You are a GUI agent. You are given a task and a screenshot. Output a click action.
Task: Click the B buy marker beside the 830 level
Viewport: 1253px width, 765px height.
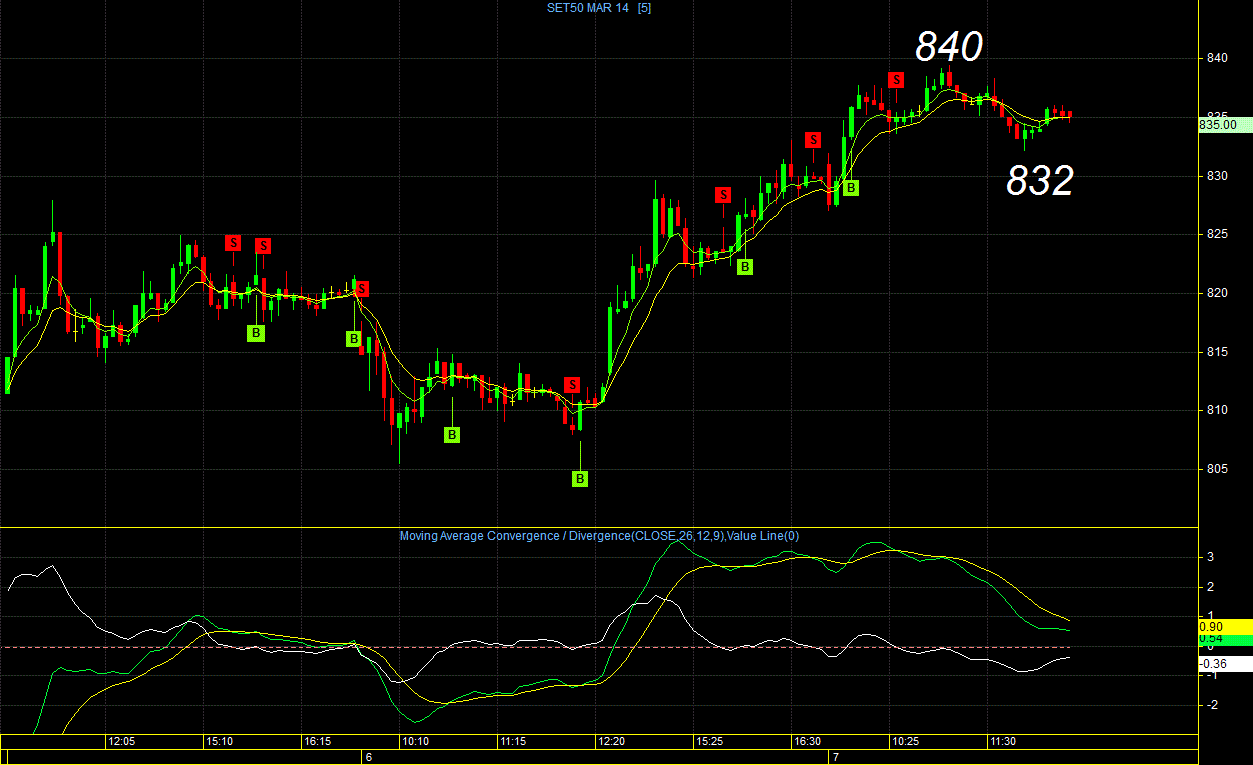pyautogui.click(x=851, y=187)
